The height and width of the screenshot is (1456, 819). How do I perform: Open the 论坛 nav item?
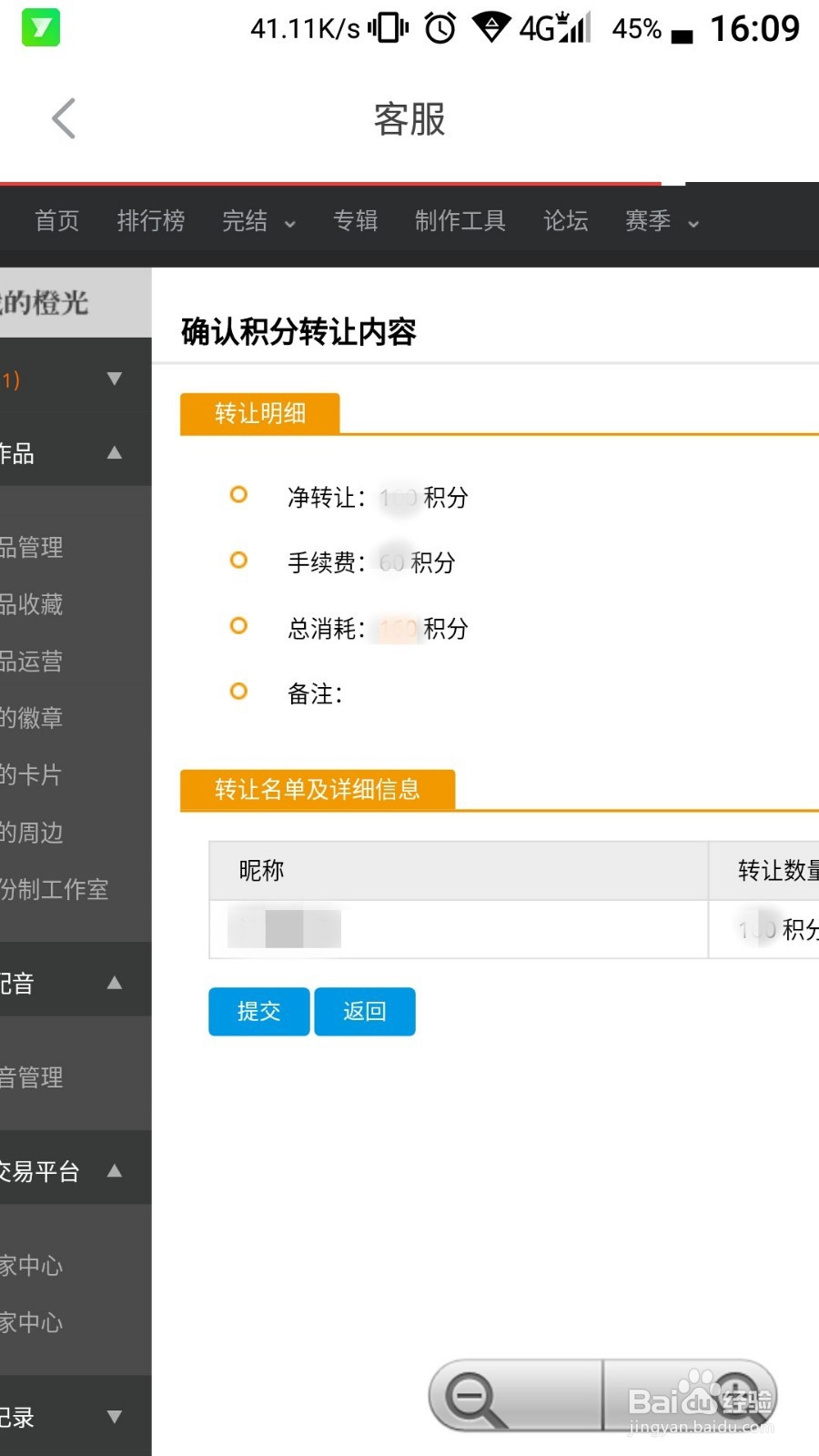(x=566, y=221)
